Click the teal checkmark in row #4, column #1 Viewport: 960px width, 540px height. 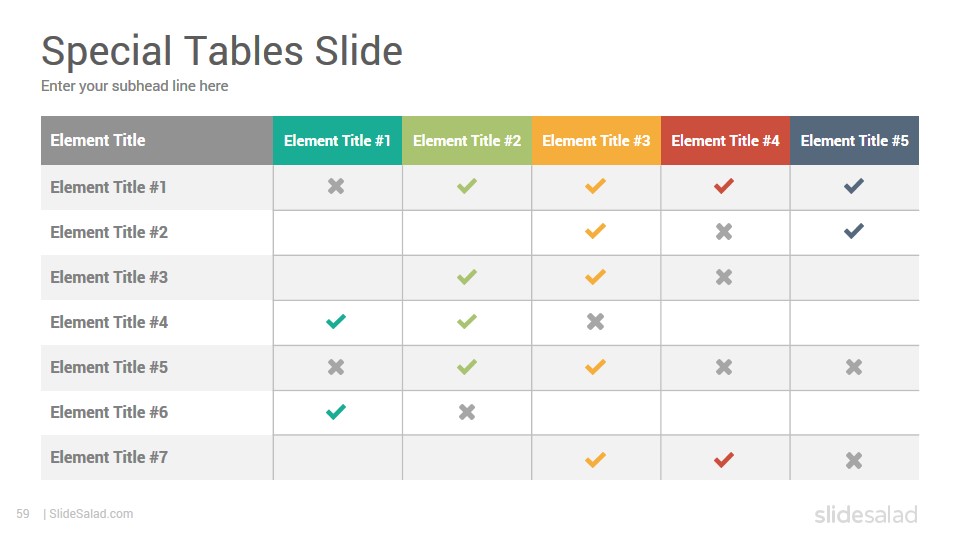[x=336, y=321]
